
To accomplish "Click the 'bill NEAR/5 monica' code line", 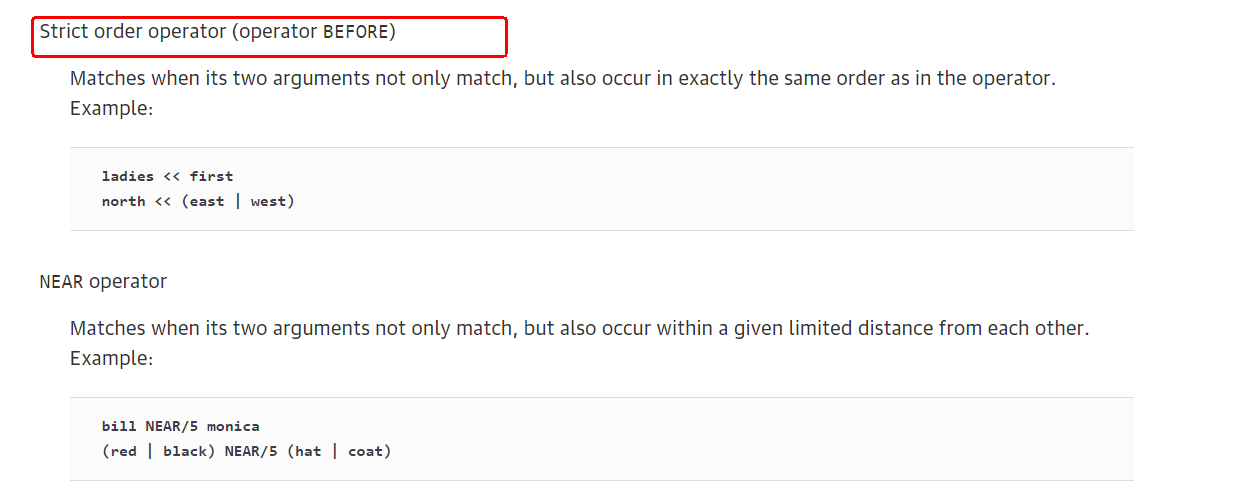I will click(180, 426).
